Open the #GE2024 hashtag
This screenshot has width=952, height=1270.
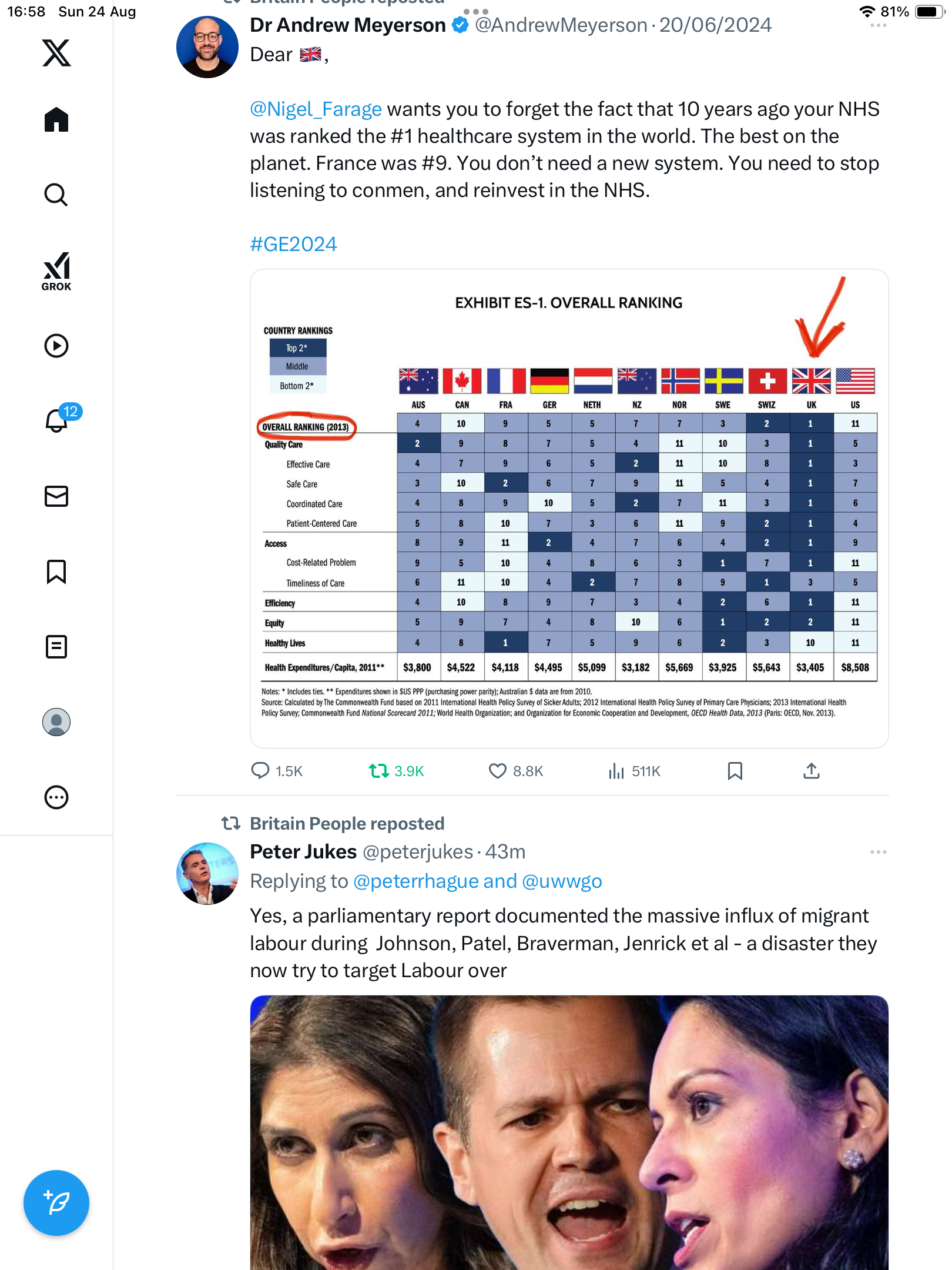coord(293,244)
